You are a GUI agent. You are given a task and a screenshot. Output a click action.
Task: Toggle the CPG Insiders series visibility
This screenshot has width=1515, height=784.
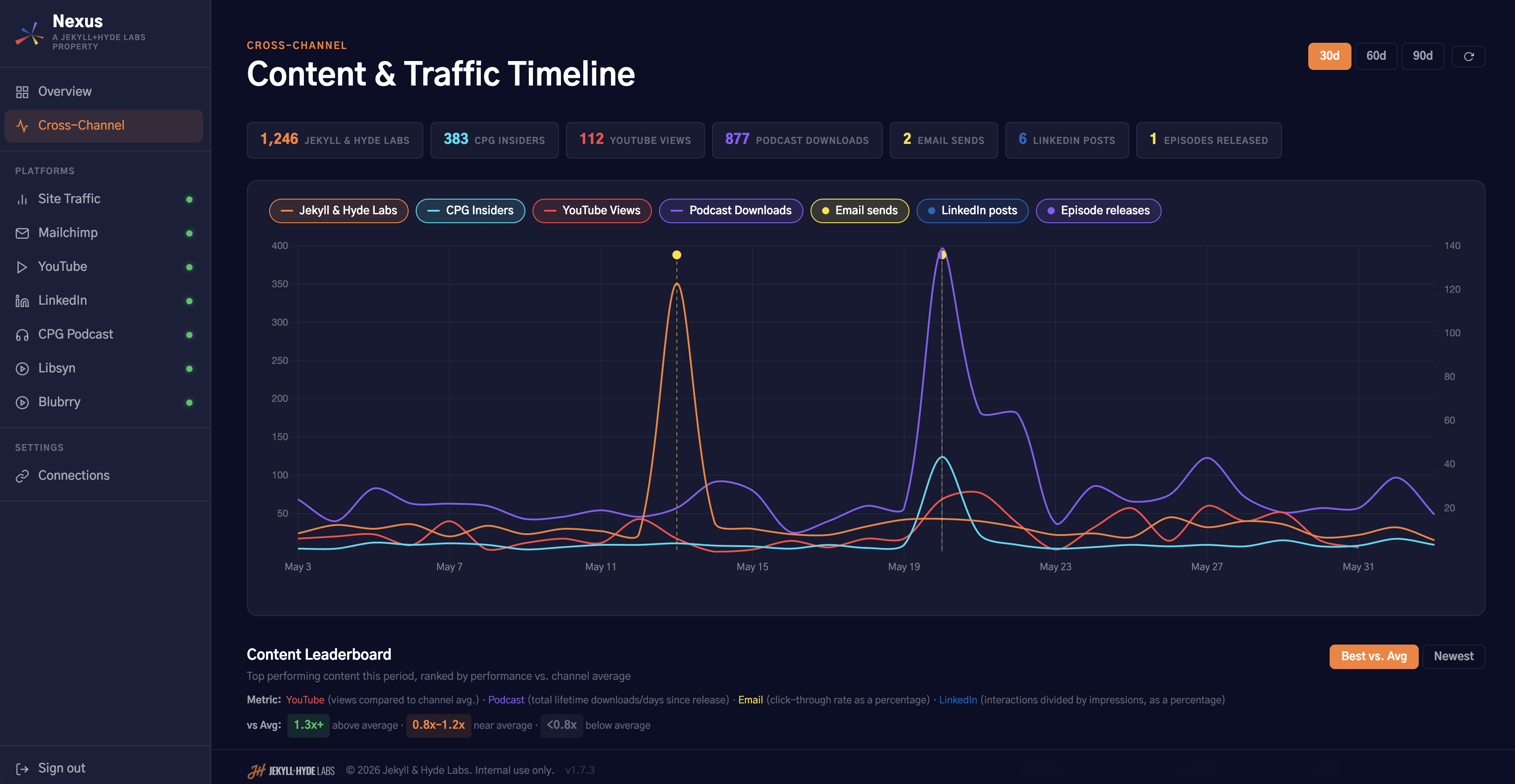click(x=470, y=211)
